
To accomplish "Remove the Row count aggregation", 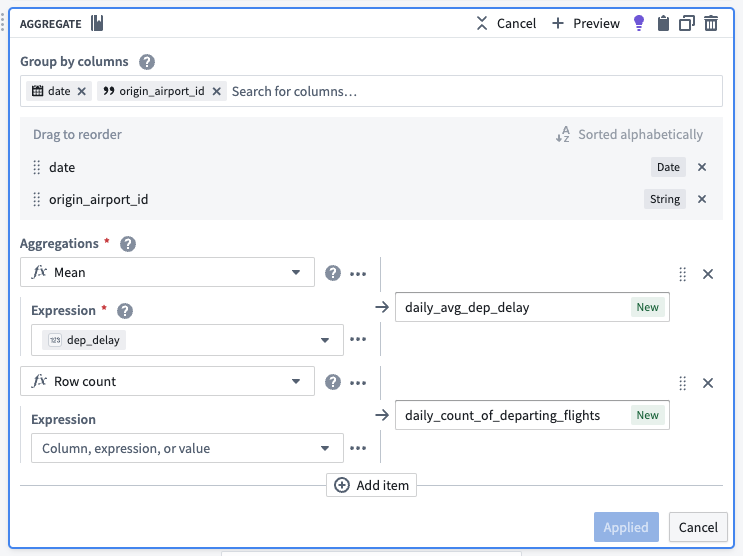I will (x=708, y=383).
